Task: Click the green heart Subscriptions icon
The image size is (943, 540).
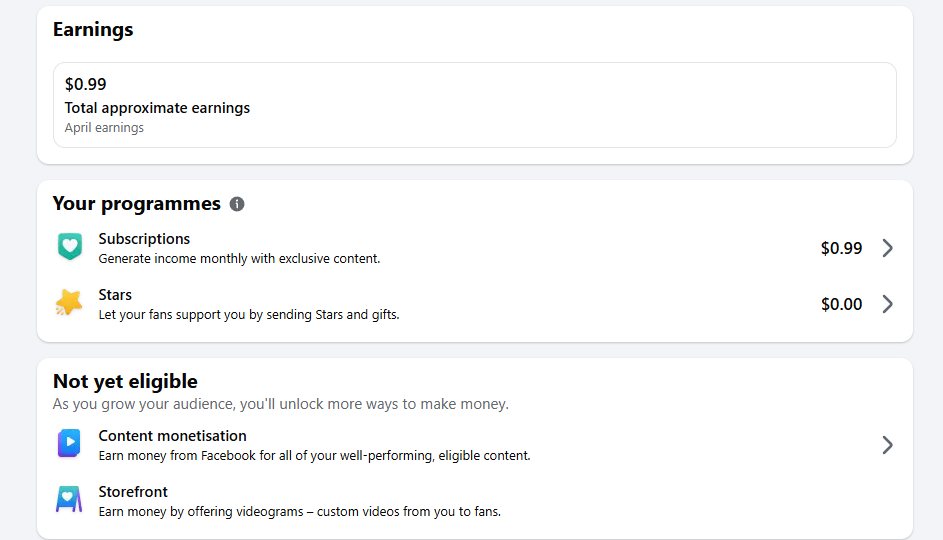Action: (69, 247)
